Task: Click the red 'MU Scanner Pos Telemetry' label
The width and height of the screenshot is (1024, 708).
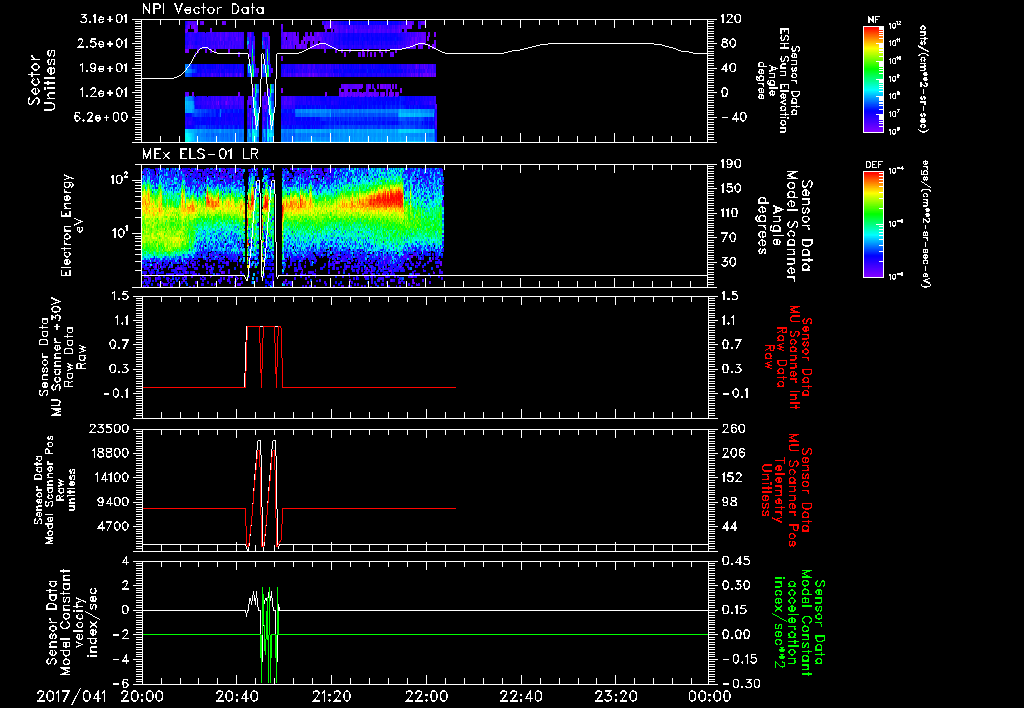Action: (x=786, y=490)
